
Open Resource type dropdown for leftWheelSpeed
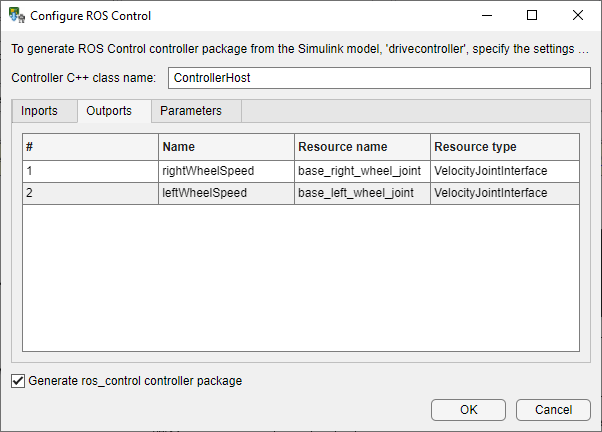[x=505, y=193]
